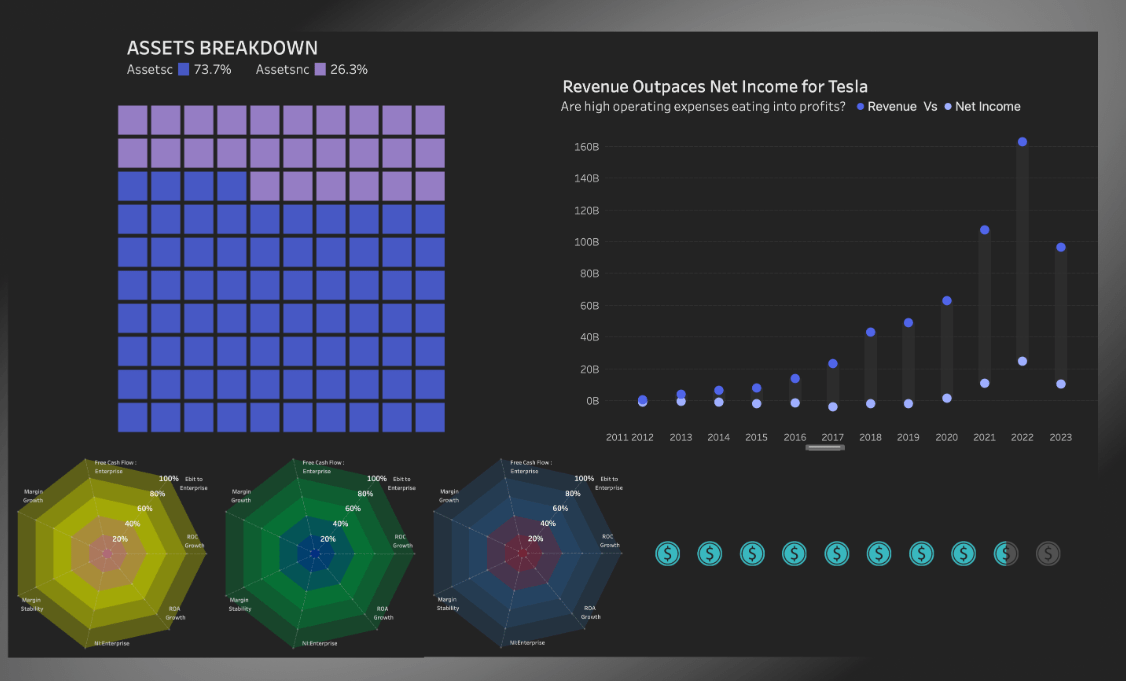The image size is (1126, 681).
Task: Select the first teal dollar coin icon
Action: tap(667, 553)
